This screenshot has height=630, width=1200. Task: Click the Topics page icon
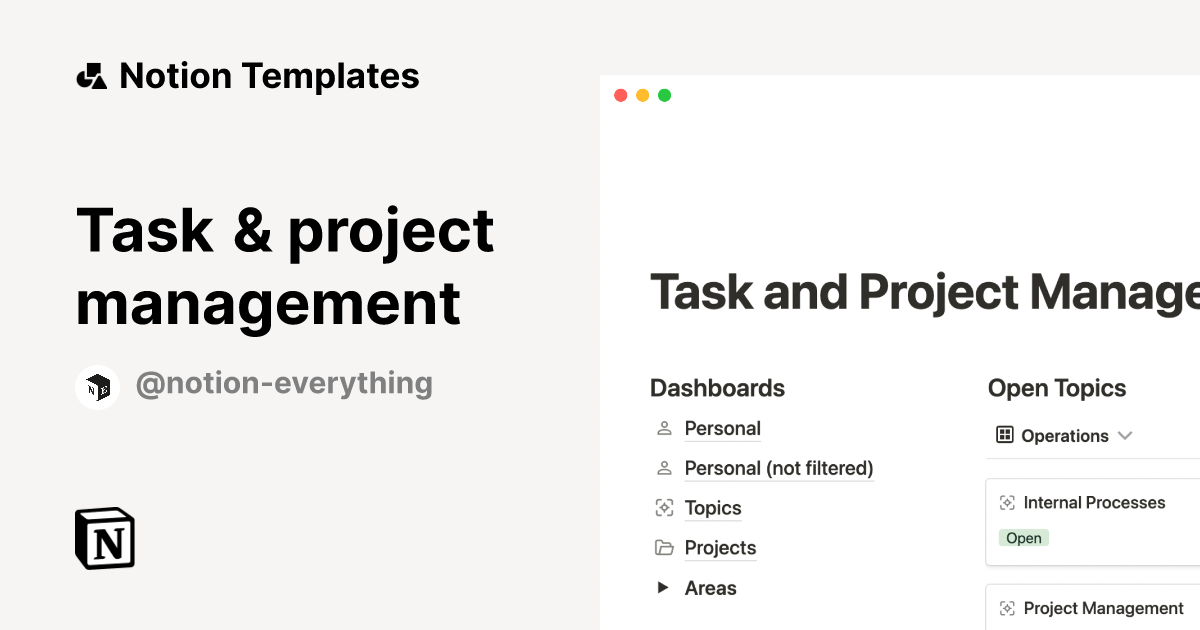tap(664, 508)
